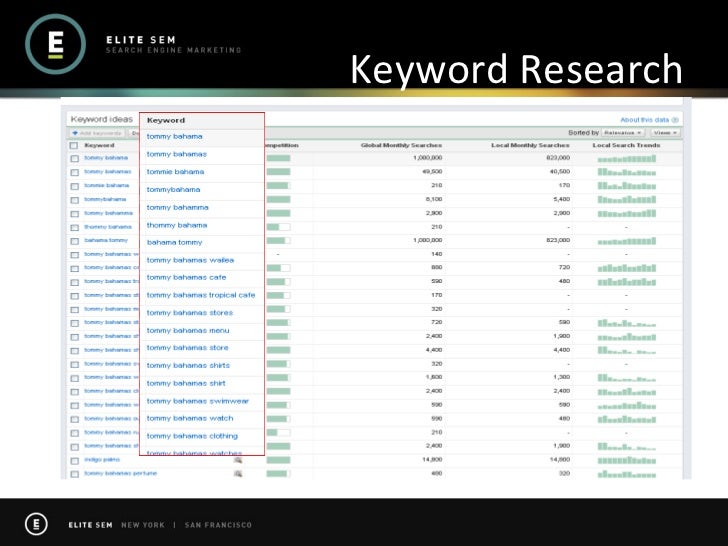Click 'tommy bahamas swimwear' in the enlarged list
This screenshot has width=728, height=546.
198,401
